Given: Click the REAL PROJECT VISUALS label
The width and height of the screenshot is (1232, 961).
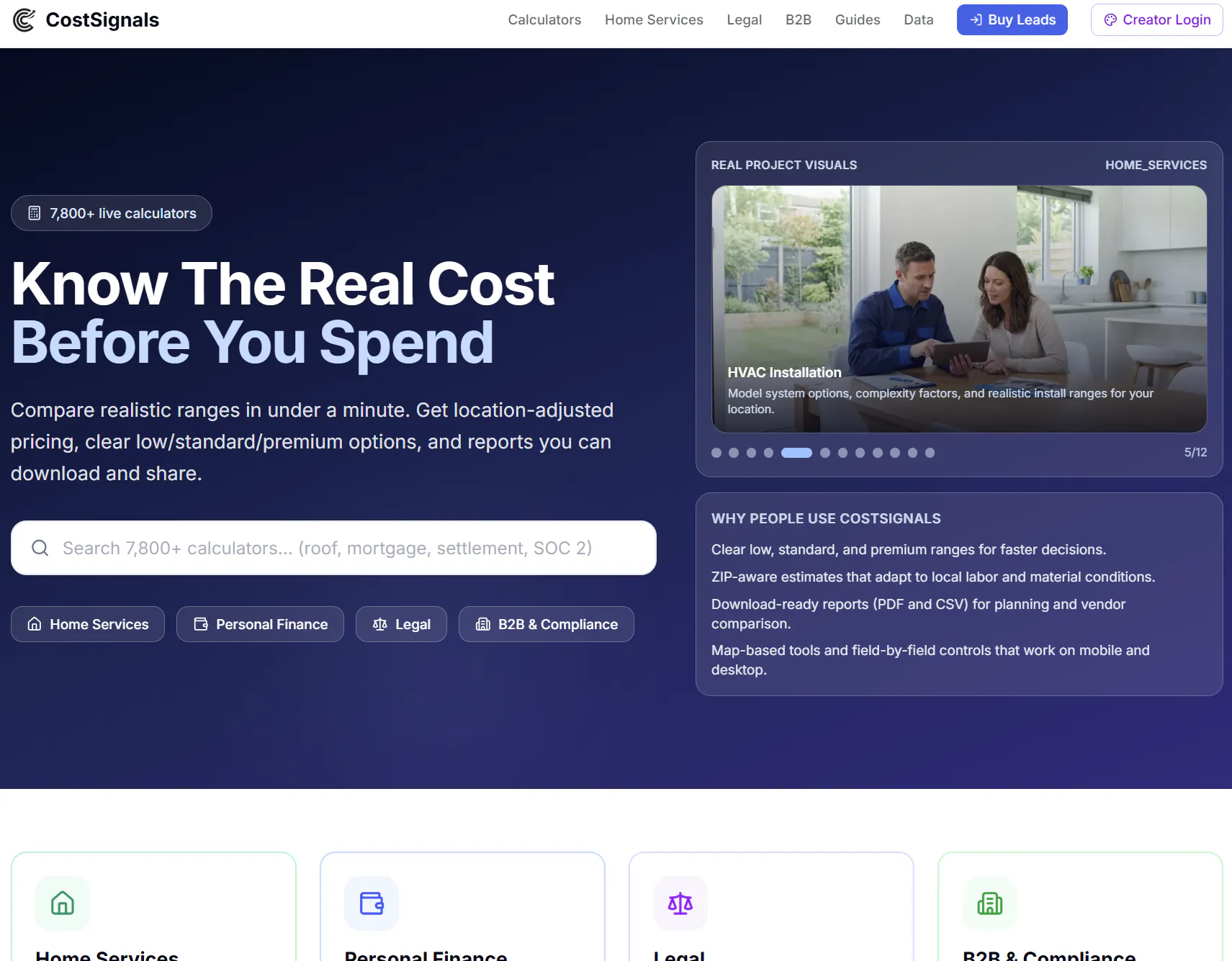Looking at the screenshot, I should tap(784, 165).
